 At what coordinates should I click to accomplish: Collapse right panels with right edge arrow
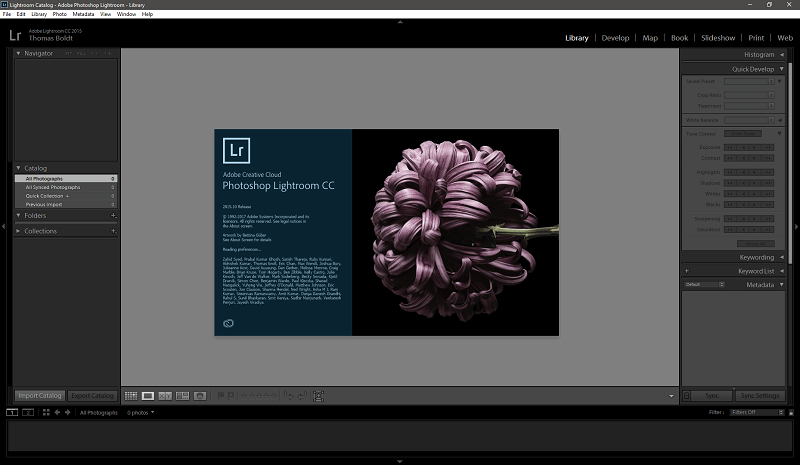click(x=796, y=226)
